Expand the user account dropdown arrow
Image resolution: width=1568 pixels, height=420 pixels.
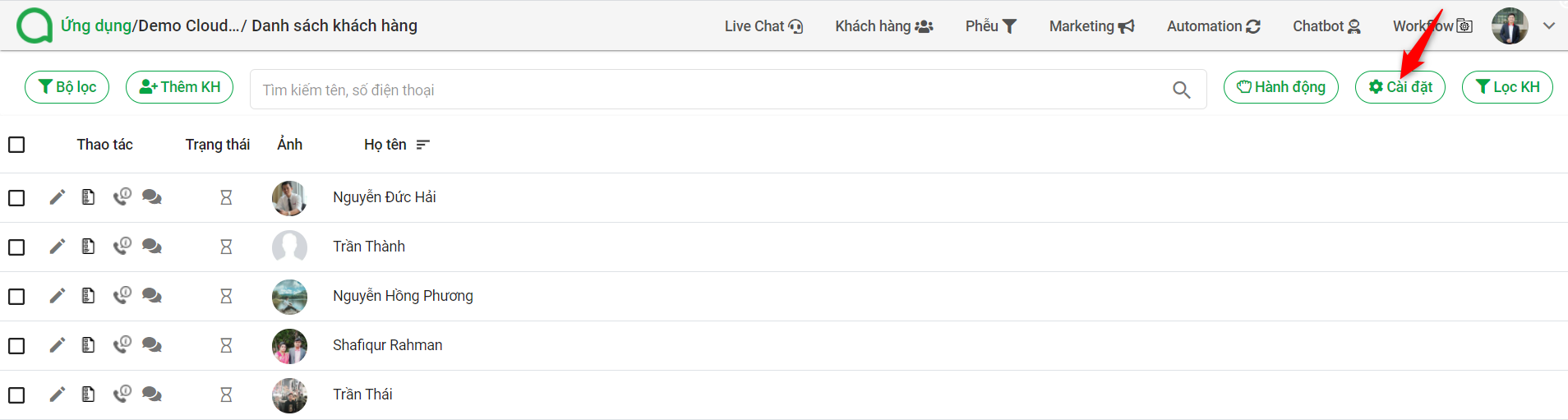coord(1549,25)
